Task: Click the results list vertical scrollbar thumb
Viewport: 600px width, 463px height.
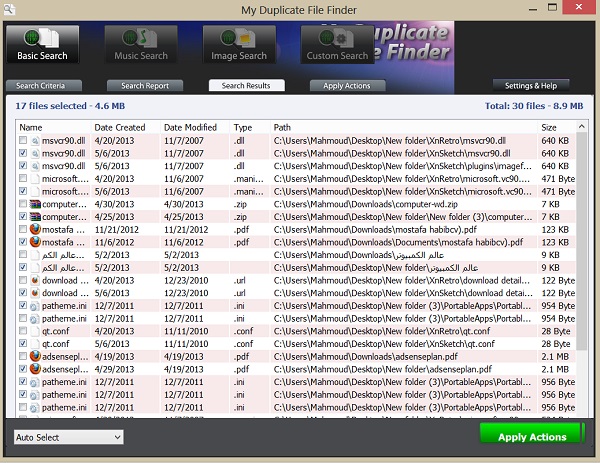Action: [581, 241]
